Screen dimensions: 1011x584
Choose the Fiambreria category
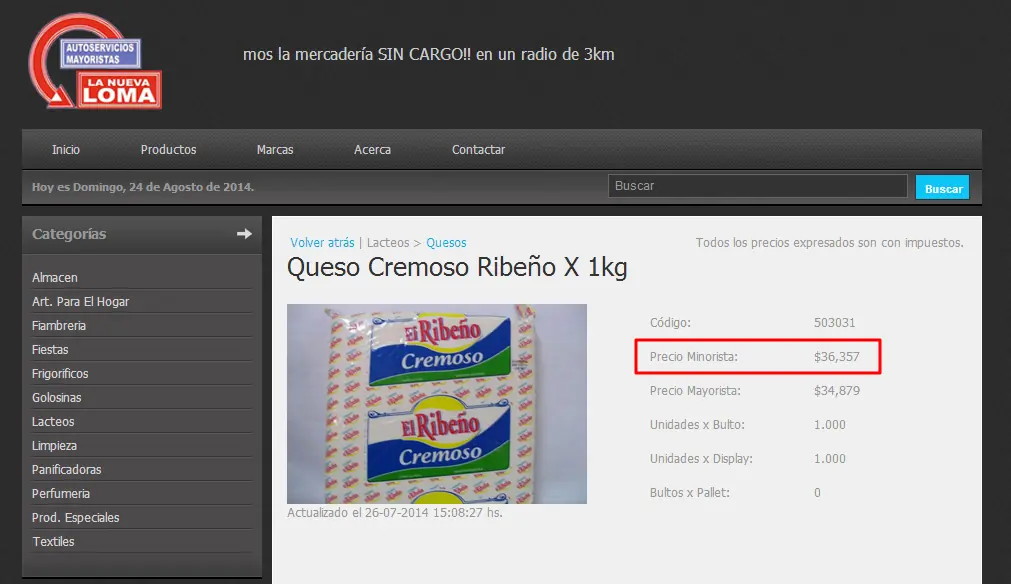(x=59, y=326)
